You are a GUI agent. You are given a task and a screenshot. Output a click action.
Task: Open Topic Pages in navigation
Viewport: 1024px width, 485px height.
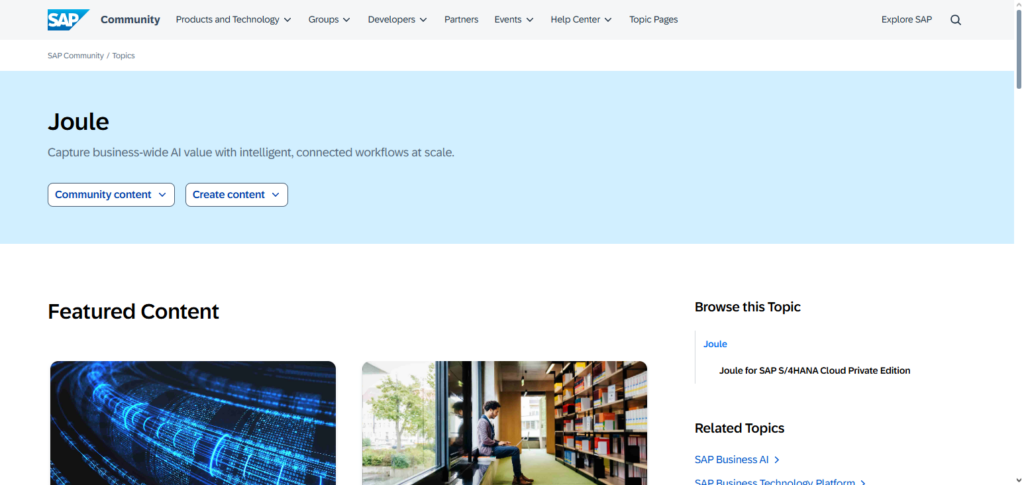click(x=653, y=20)
